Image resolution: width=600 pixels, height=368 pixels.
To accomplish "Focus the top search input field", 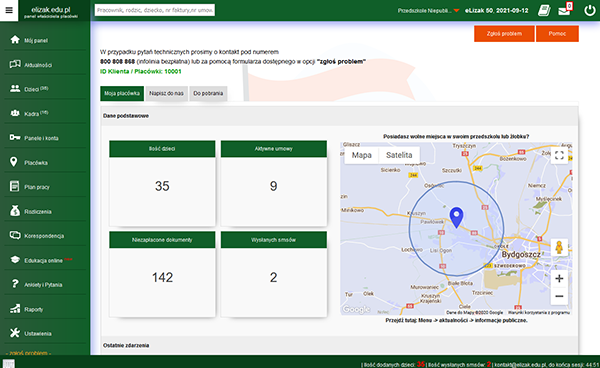I will (155, 10).
